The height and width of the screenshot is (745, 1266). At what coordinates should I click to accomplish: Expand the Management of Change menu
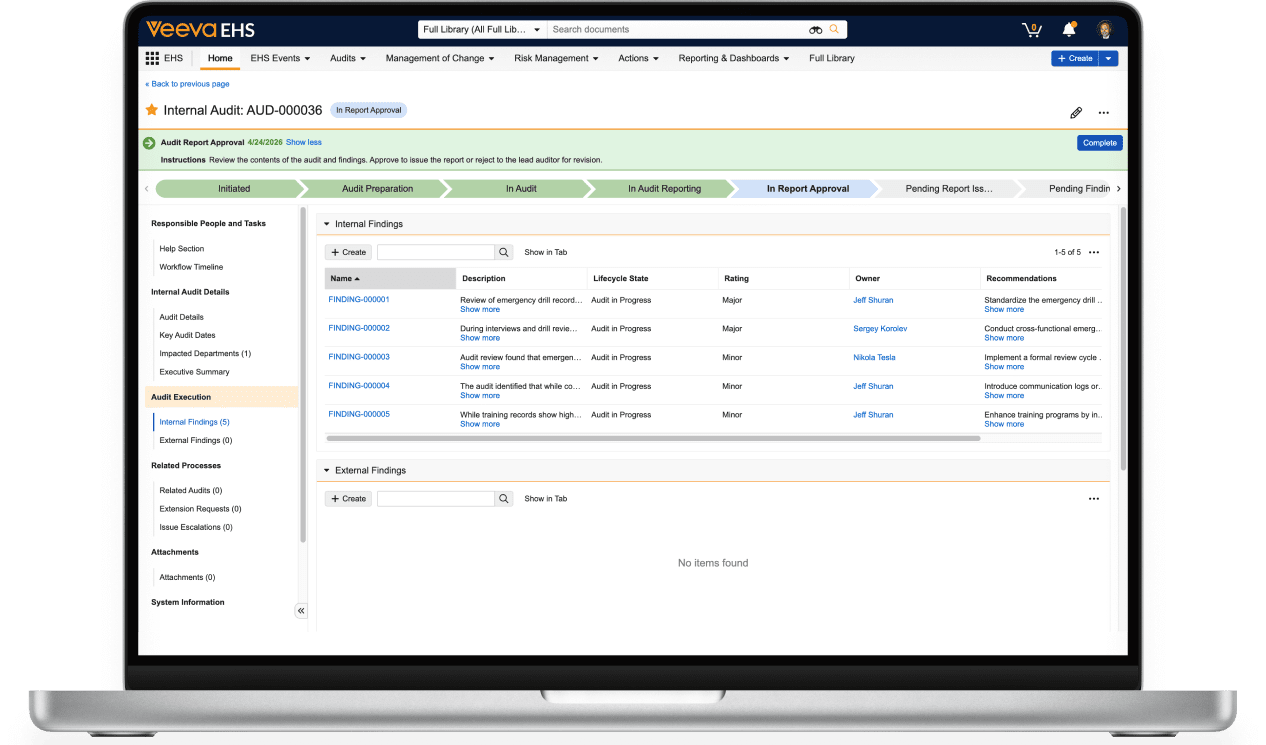point(440,58)
